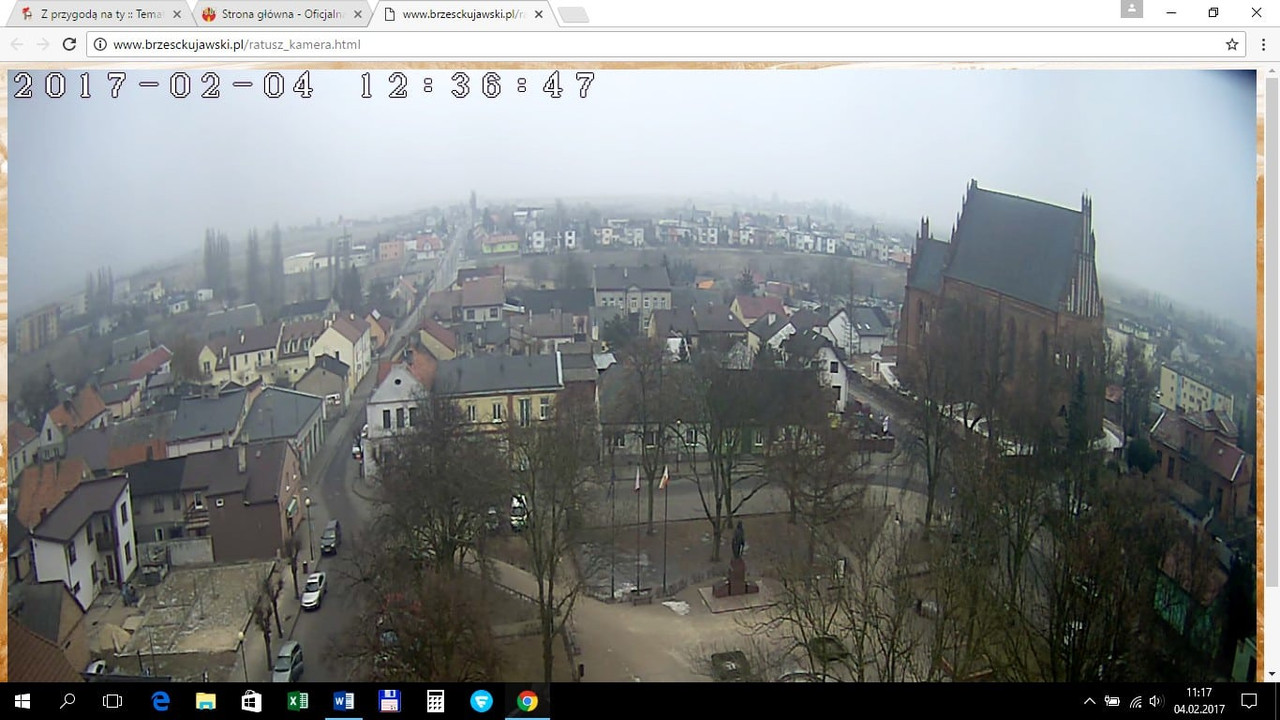Image resolution: width=1280 pixels, height=720 pixels.
Task: Reload the webcam page
Action: click(68, 44)
